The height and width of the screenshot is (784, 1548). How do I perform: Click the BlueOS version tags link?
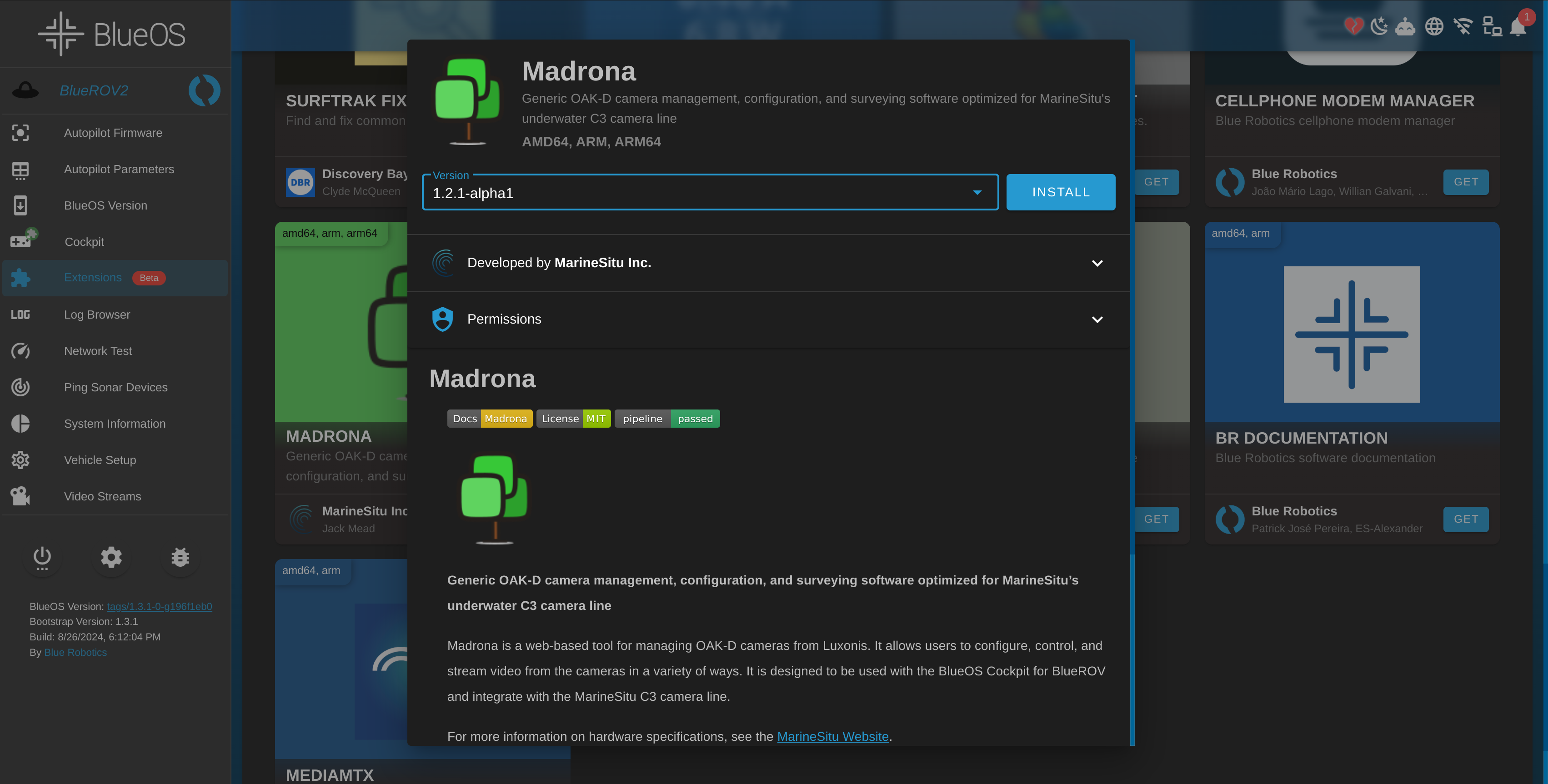pyautogui.click(x=159, y=607)
